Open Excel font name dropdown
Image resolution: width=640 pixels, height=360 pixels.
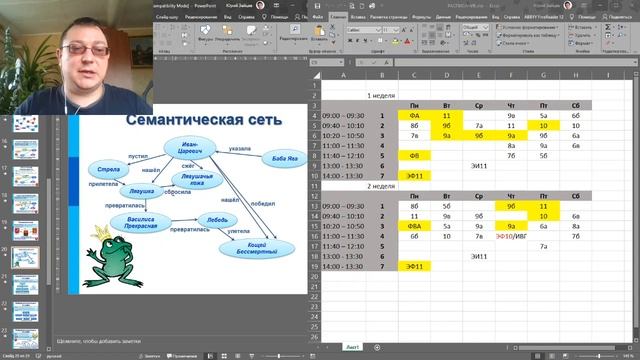[378, 30]
